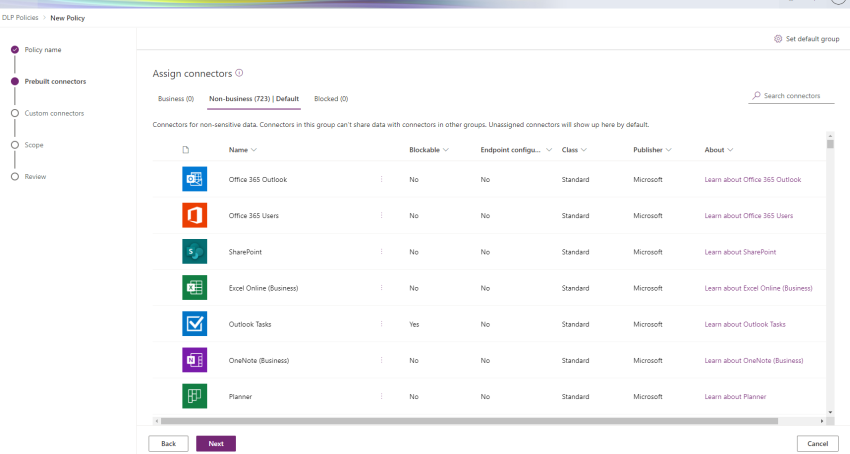Click the SharePoint connector icon
The height and width of the screenshot is (454, 850).
click(x=194, y=252)
